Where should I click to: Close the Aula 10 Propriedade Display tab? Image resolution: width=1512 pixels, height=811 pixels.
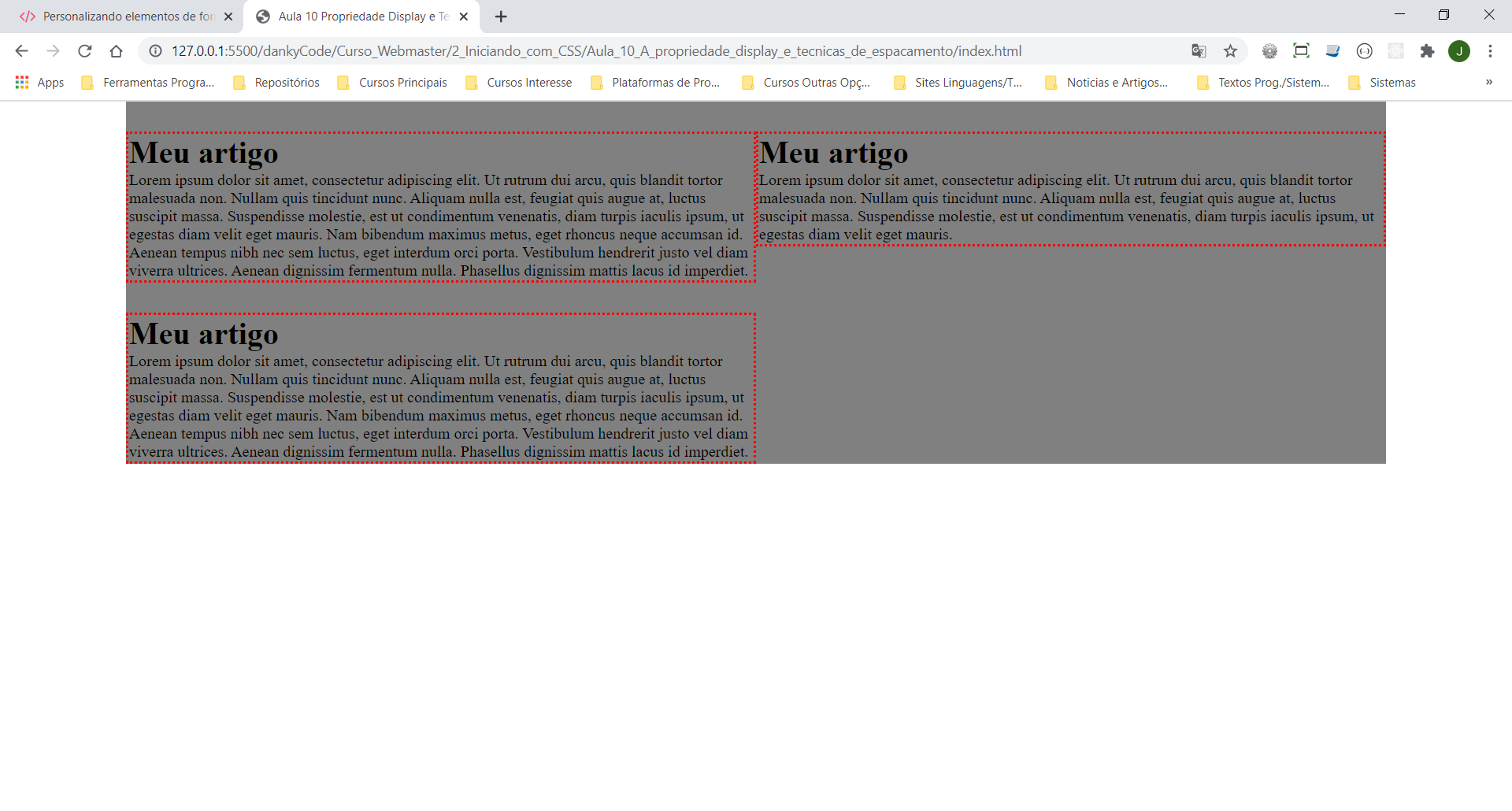coord(464,17)
